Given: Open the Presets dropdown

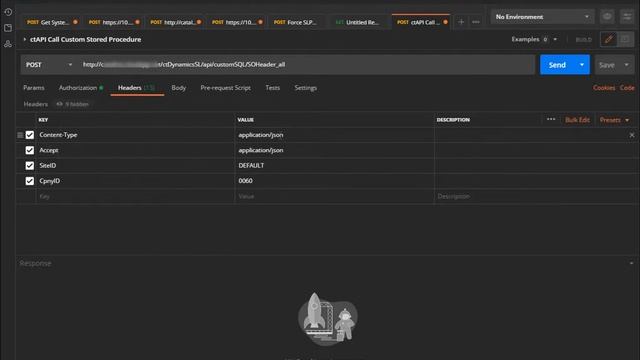Looking at the screenshot, I should pos(614,120).
